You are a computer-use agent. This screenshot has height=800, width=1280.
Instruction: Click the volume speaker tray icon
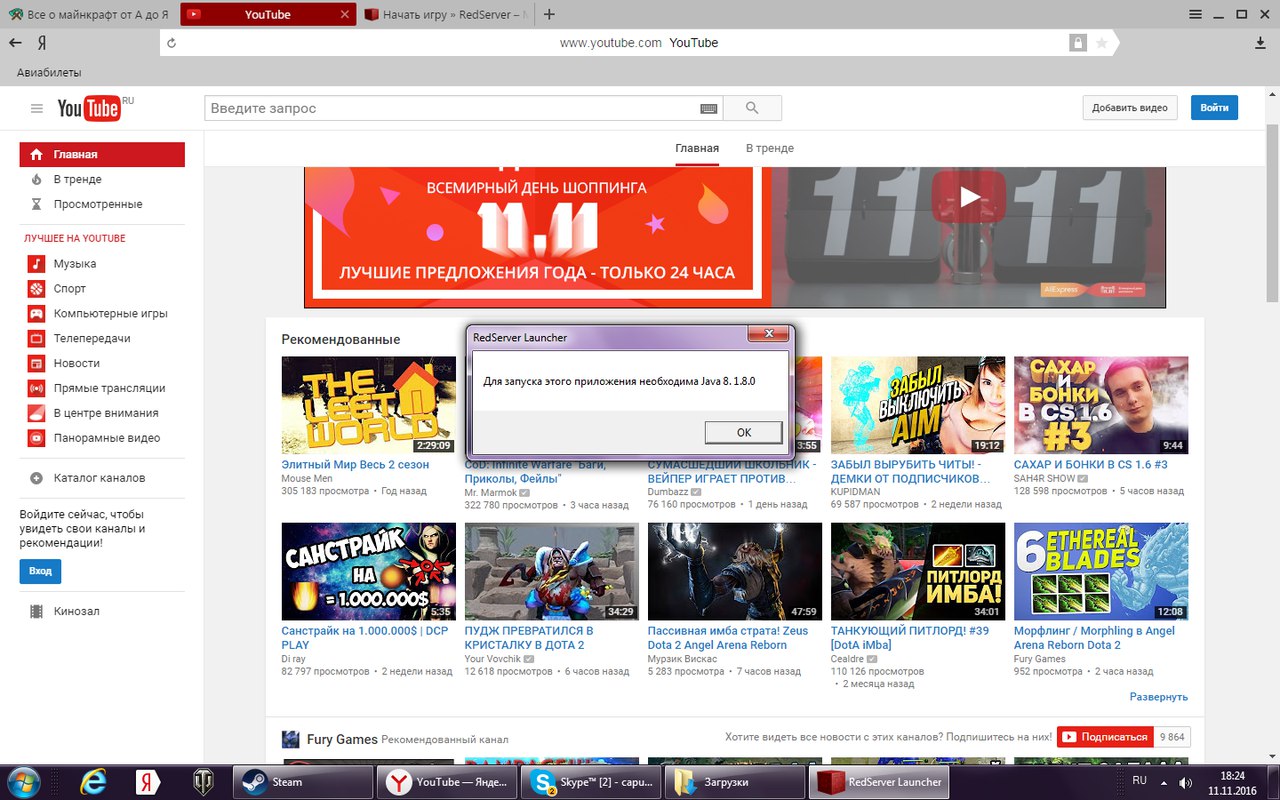pos(1186,782)
